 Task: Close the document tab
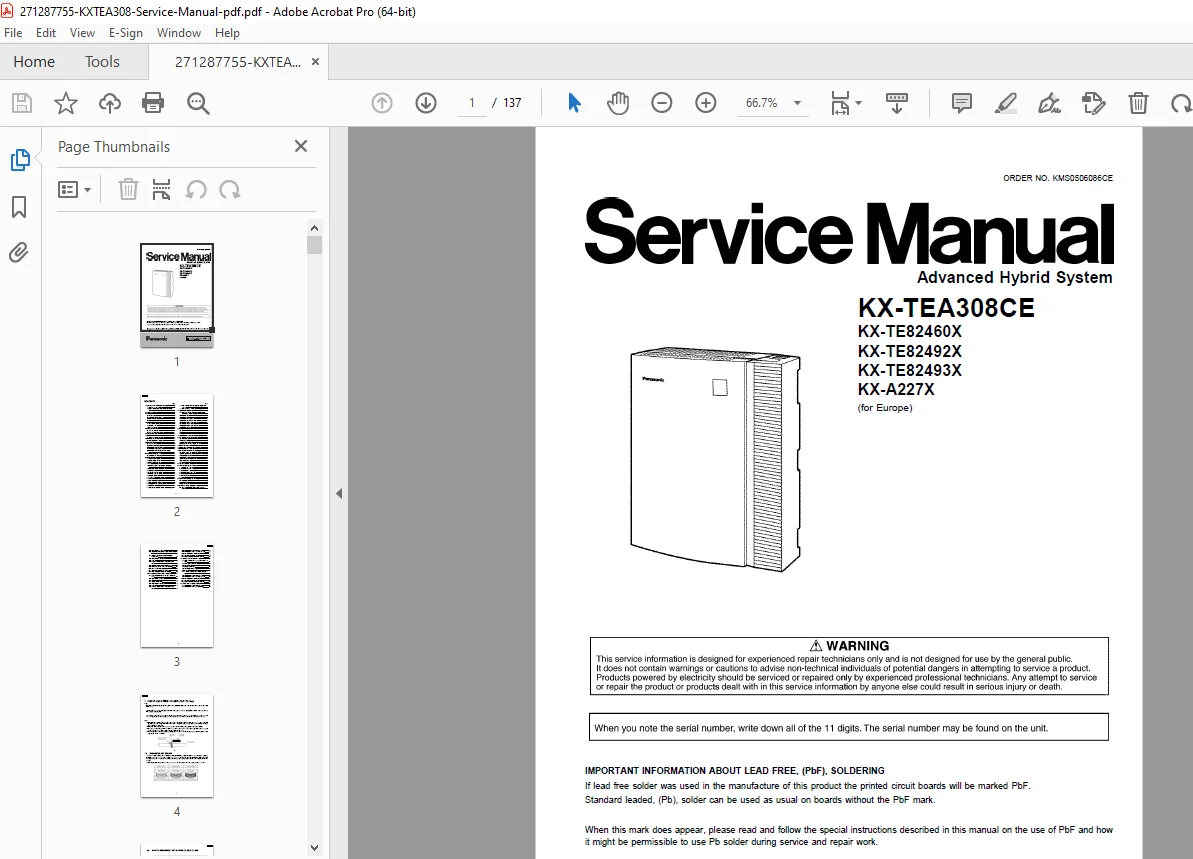316,62
